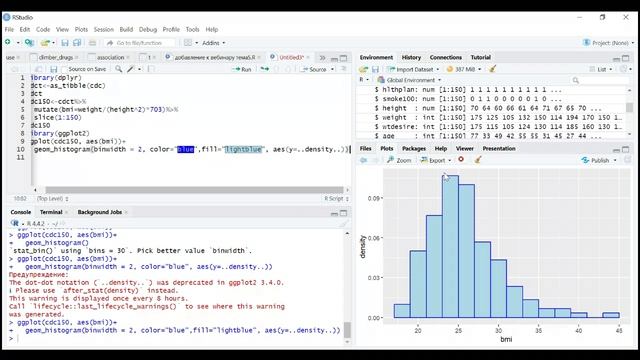The width and height of the screenshot is (640, 360).
Task: Remove current plot red X icon
Action: 461,160
